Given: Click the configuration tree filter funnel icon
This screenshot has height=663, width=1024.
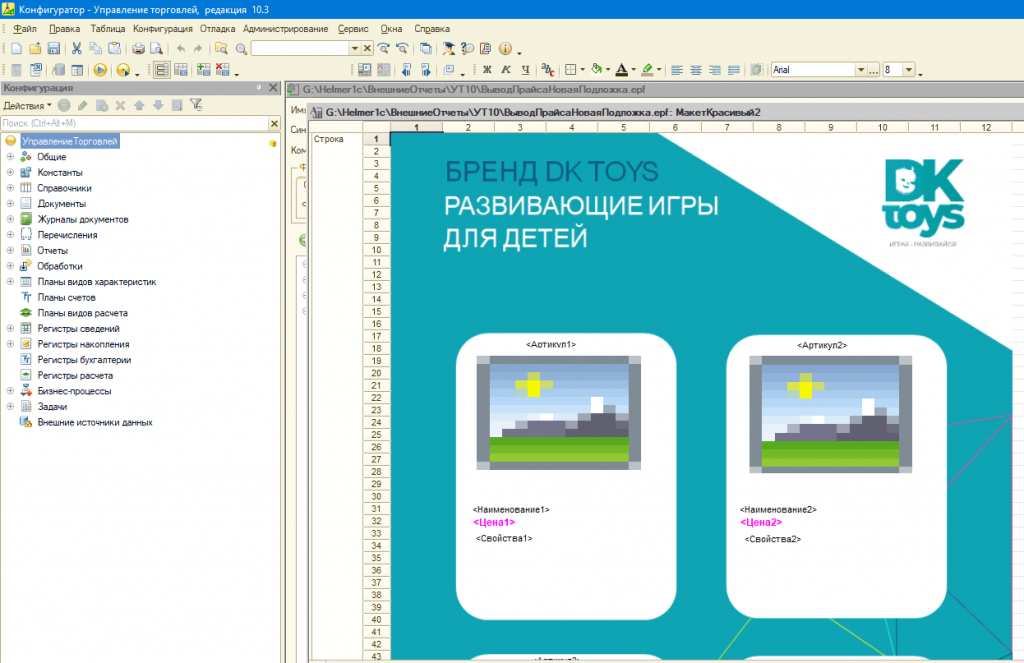Looking at the screenshot, I should 196,105.
